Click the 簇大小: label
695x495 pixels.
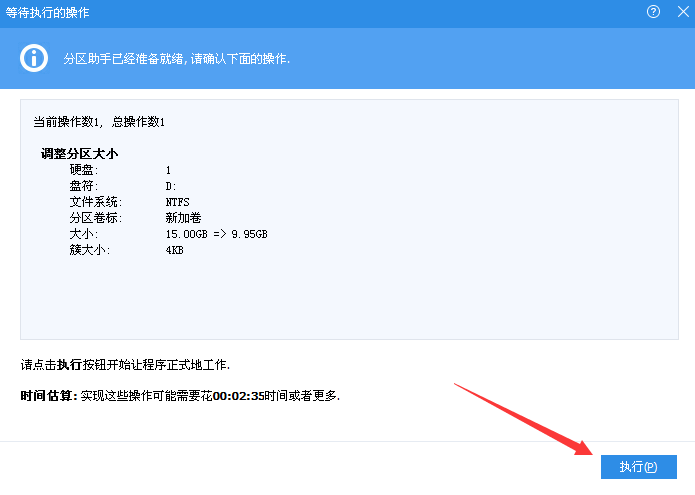tap(90, 250)
